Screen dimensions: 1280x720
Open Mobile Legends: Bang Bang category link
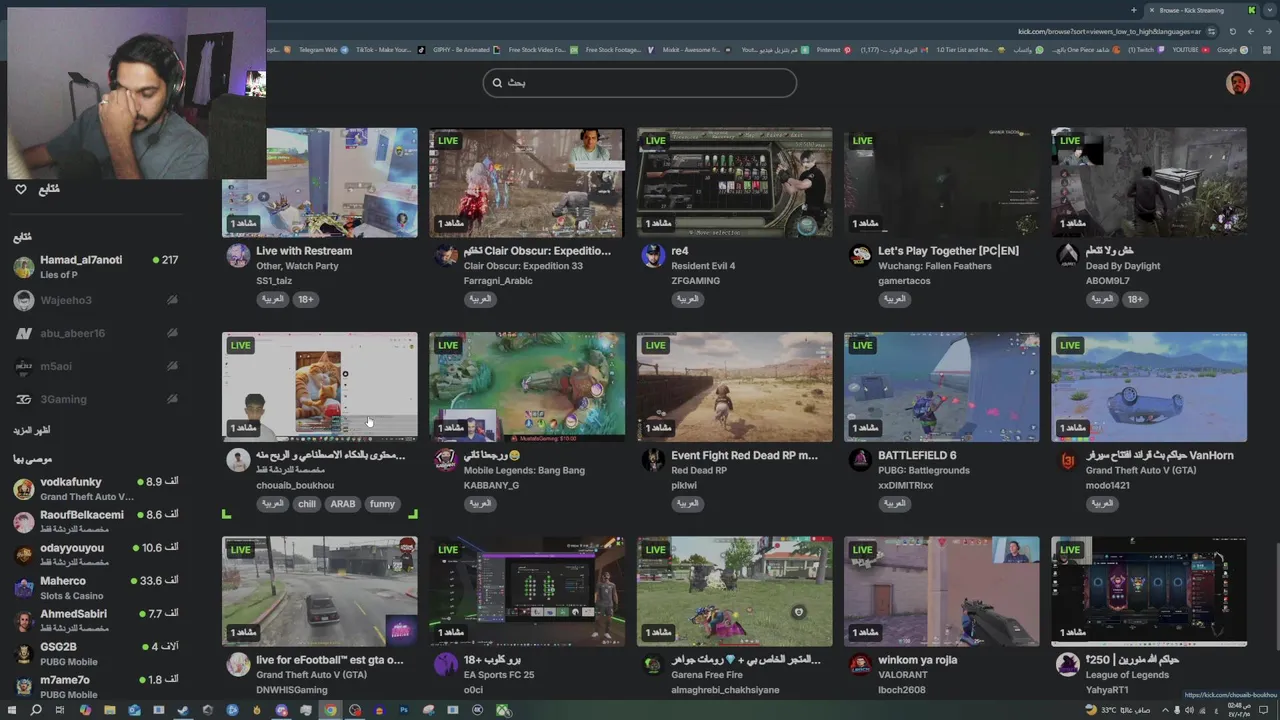click(x=524, y=470)
